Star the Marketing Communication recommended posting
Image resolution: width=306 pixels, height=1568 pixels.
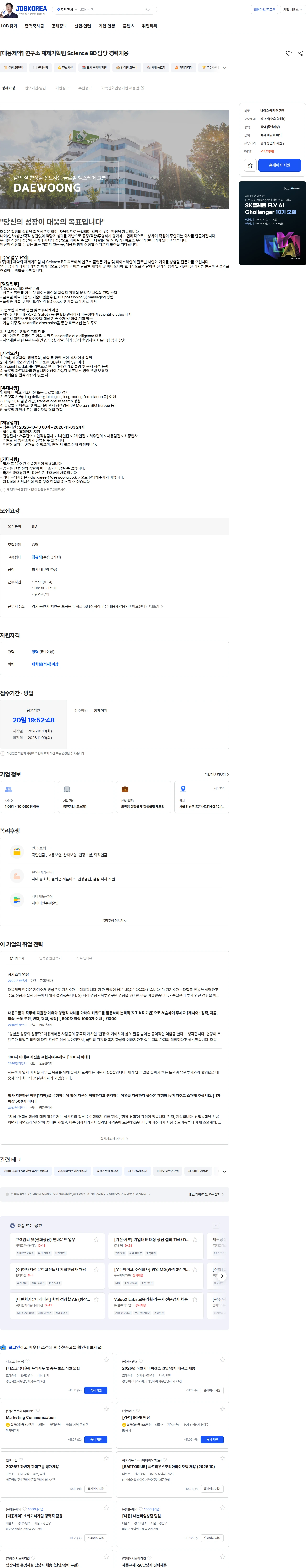tap(106, 1409)
